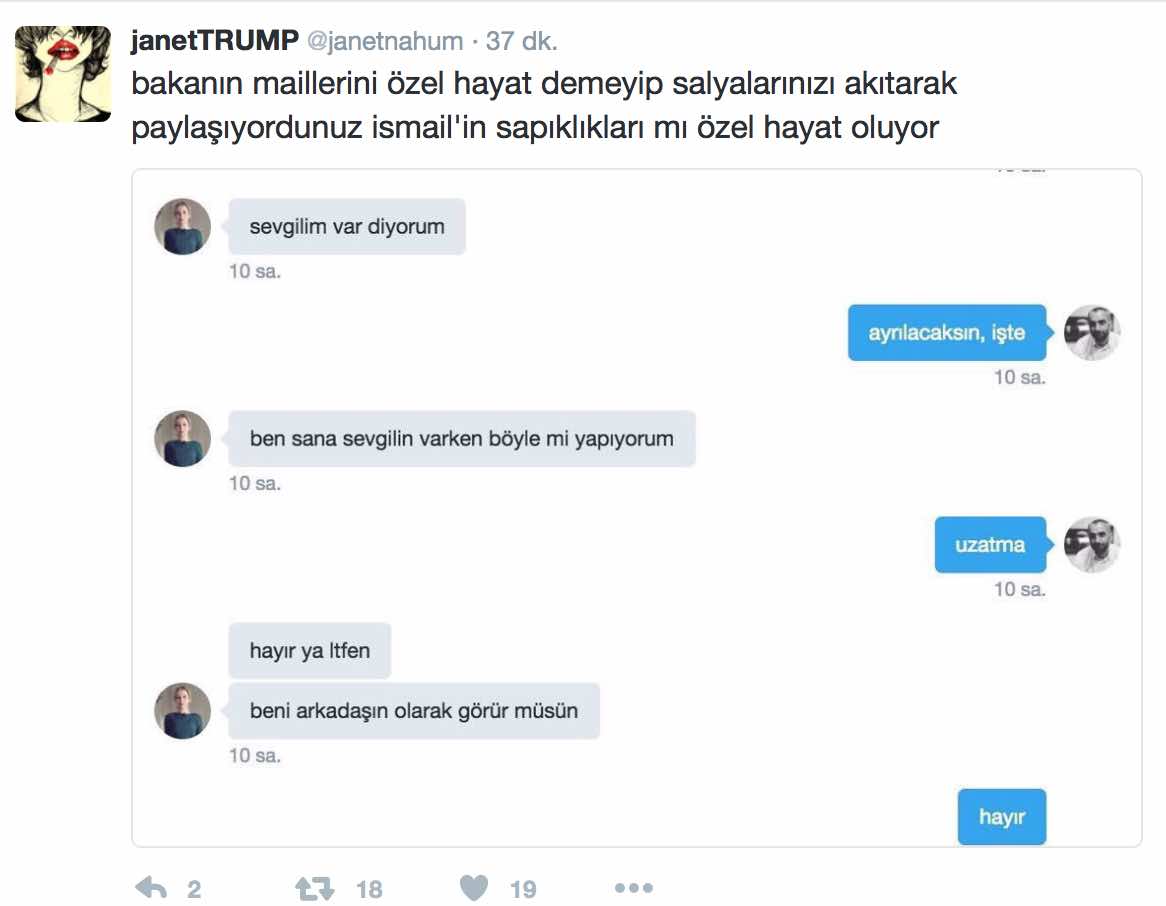Open the janetTRUMP display name link
This screenshot has height=906, width=1166.
pyautogui.click(x=215, y=40)
